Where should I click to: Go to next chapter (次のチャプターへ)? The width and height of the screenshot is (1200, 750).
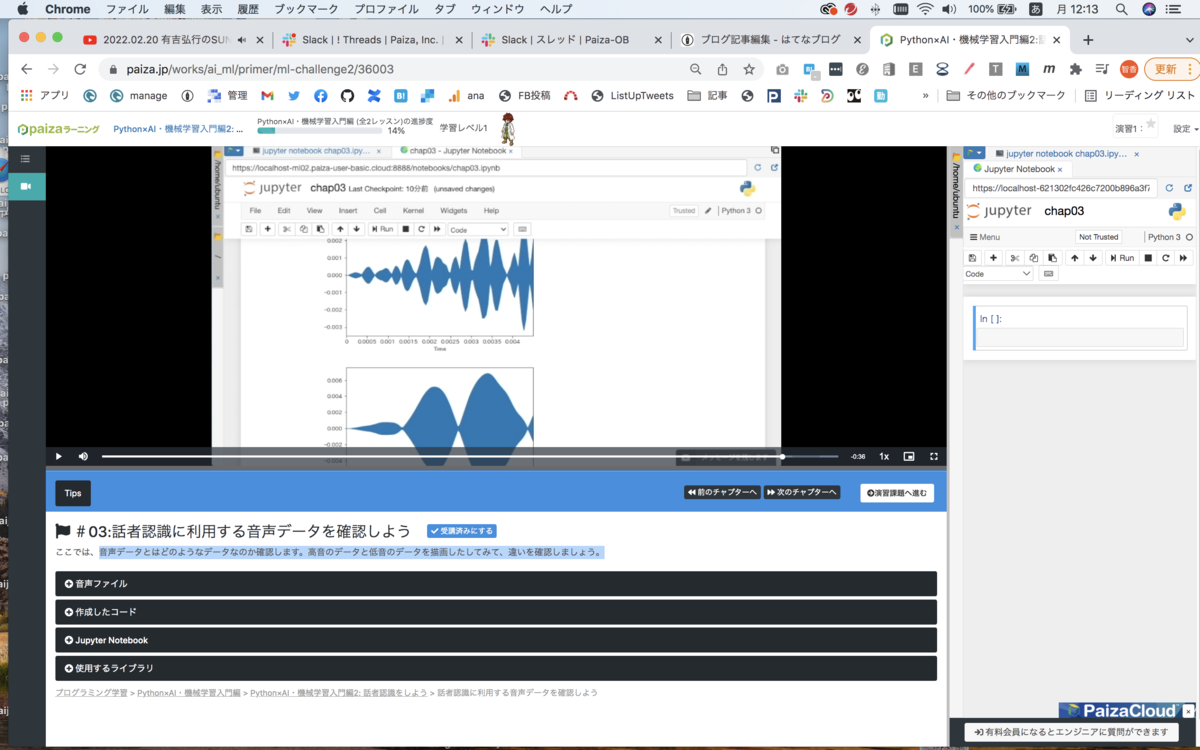coord(801,492)
